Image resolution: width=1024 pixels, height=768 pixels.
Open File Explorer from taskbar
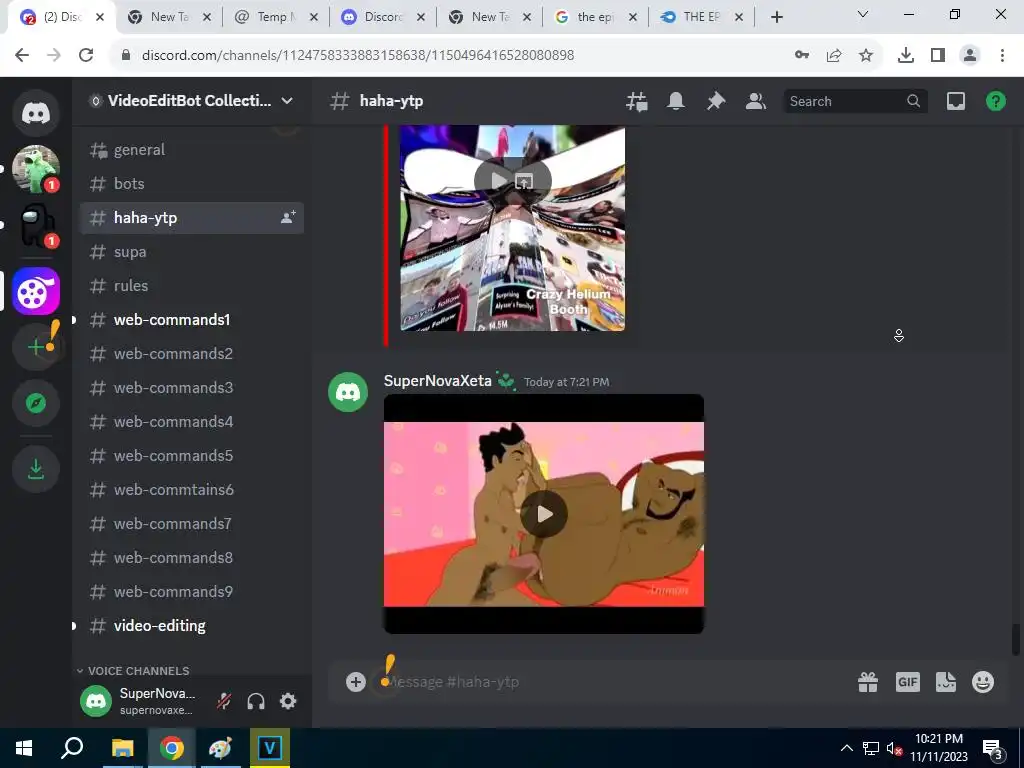122,748
